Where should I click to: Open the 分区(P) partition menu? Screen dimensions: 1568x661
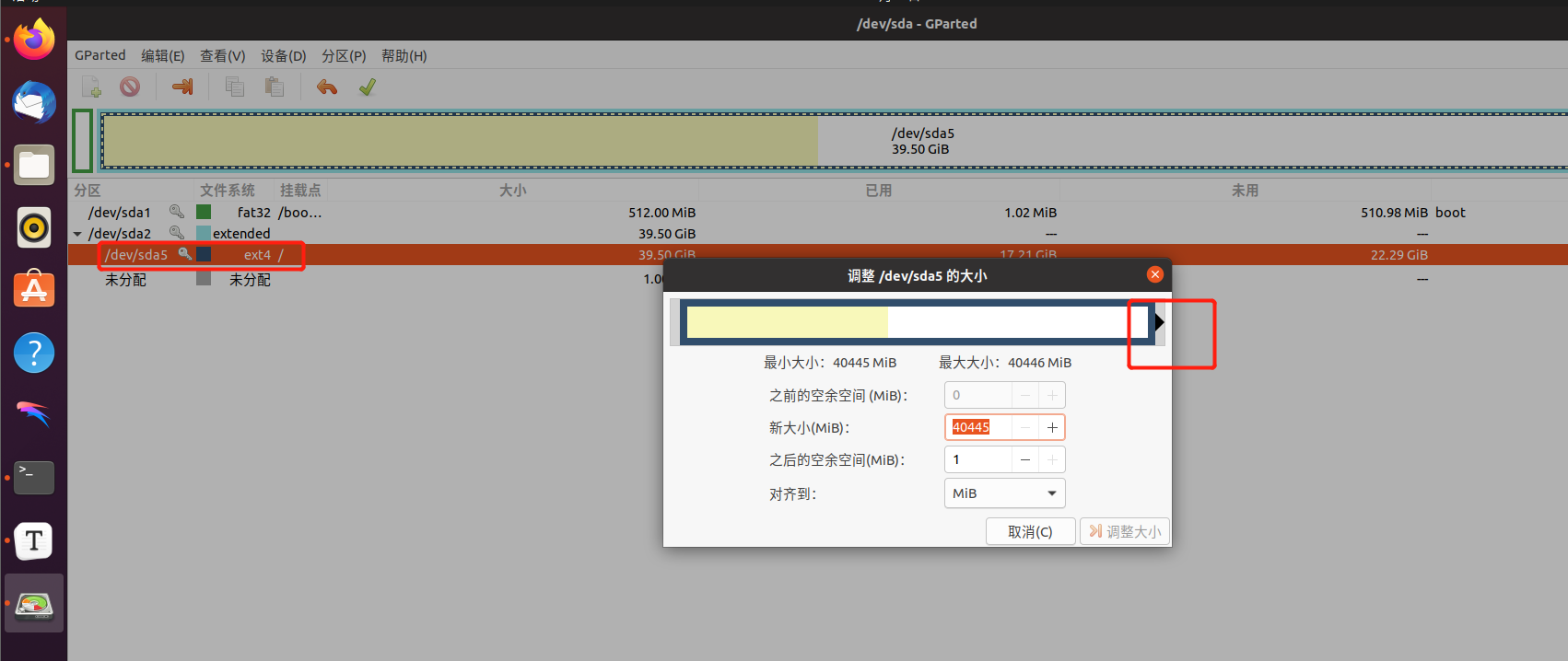click(343, 56)
